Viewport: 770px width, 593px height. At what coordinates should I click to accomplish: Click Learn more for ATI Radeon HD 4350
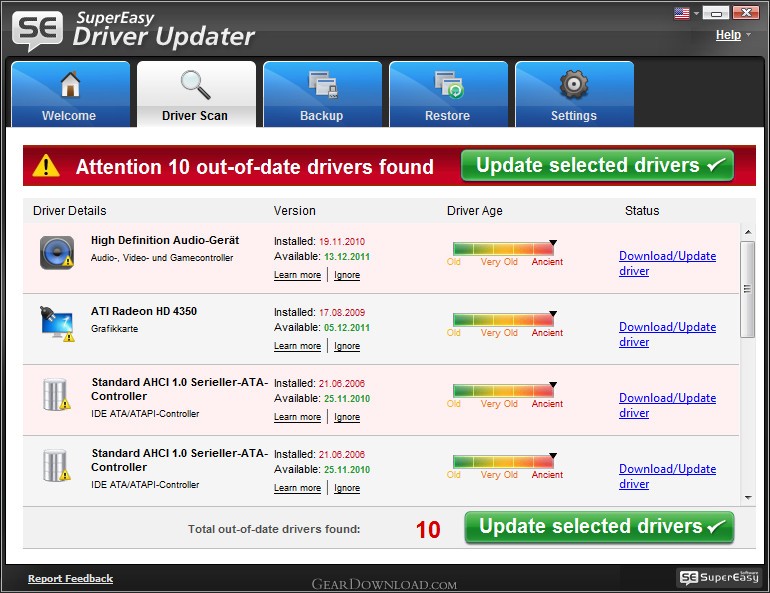click(x=297, y=346)
